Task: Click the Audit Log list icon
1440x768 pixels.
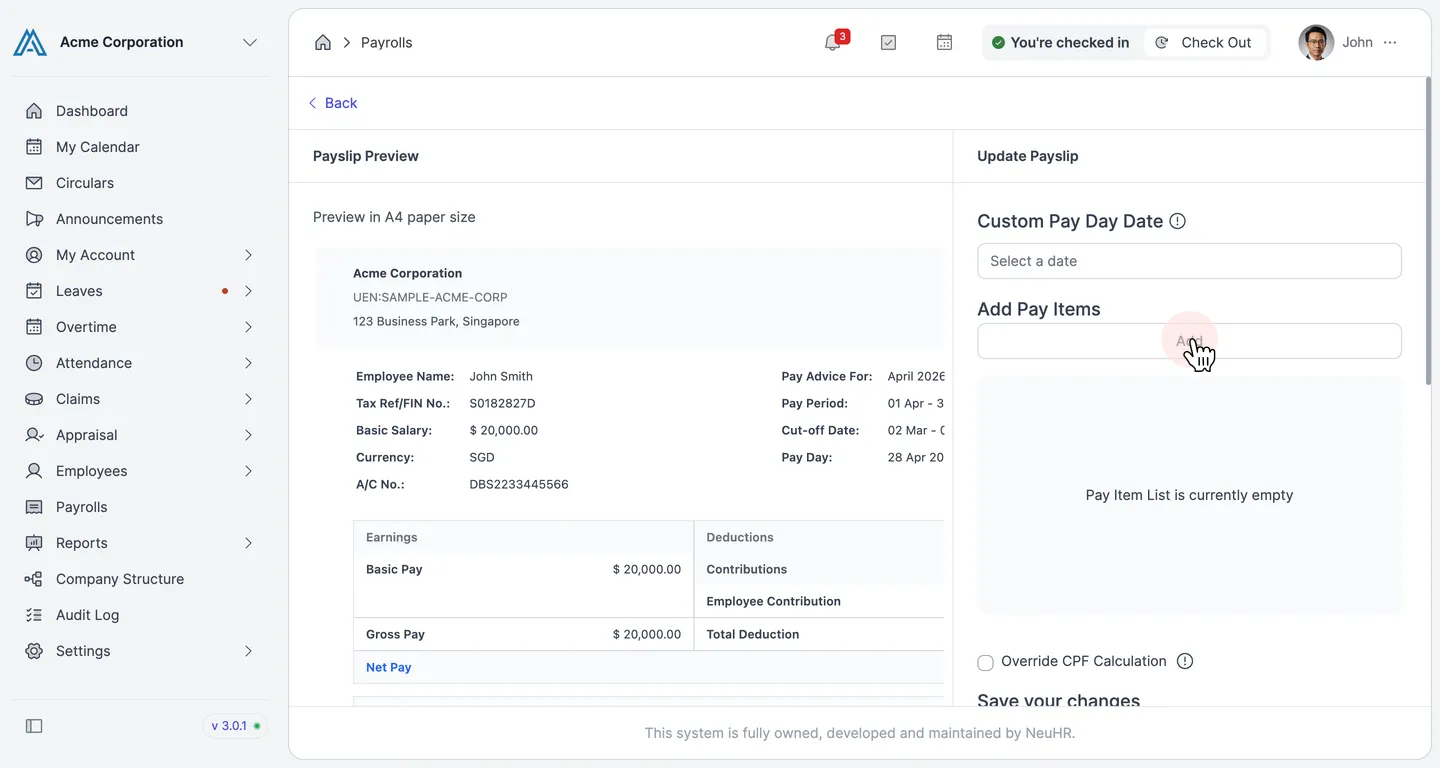Action: 34,615
